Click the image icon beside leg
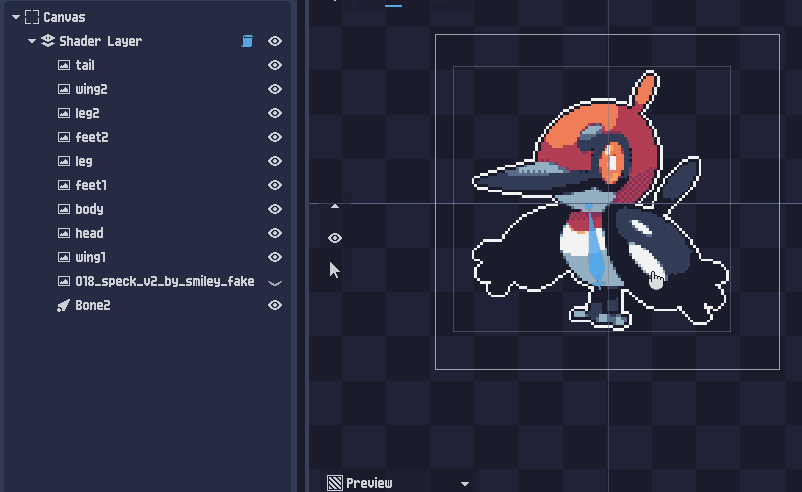The width and height of the screenshot is (802, 492). (63, 161)
